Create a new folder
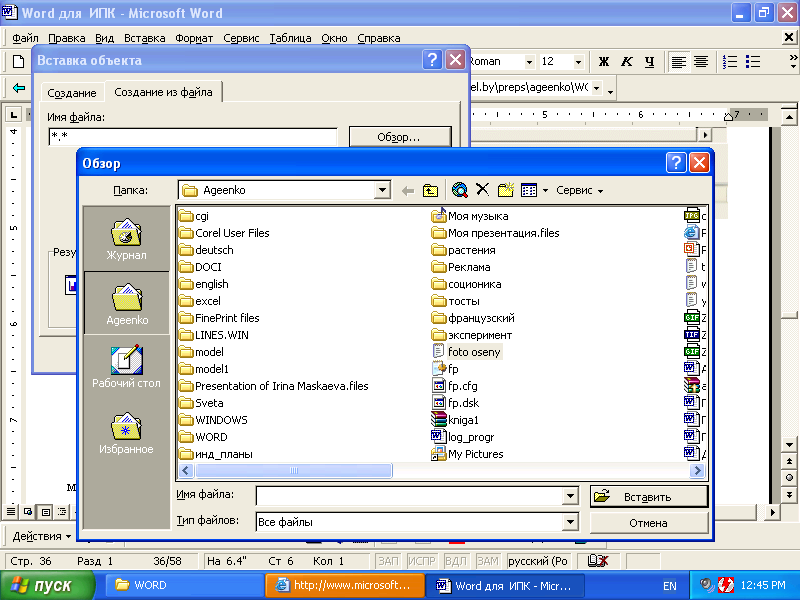This screenshot has width=800, height=600. (x=506, y=190)
